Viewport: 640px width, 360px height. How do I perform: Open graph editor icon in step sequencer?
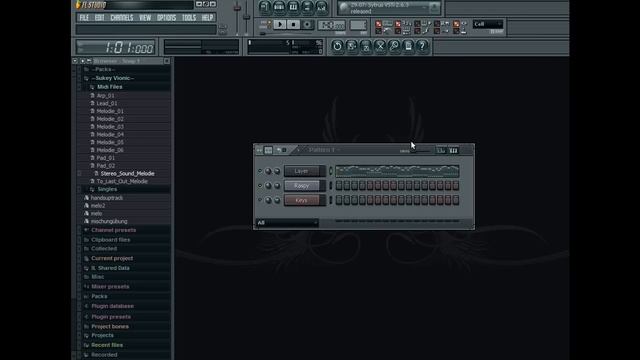click(441, 150)
